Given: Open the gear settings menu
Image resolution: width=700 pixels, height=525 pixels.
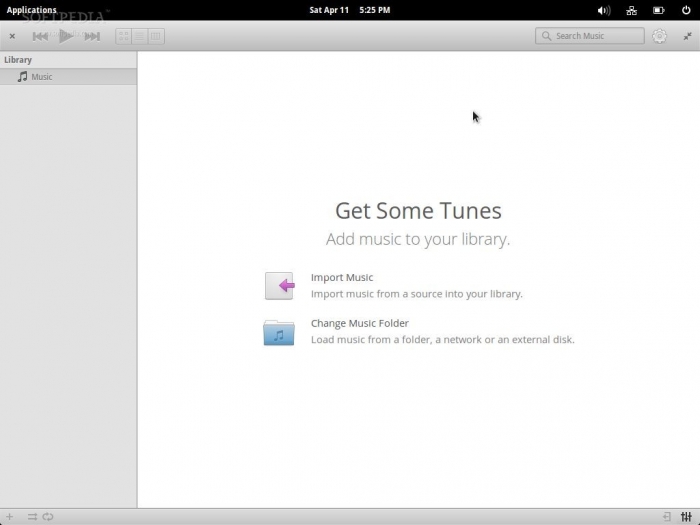Looking at the screenshot, I should pos(659,36).
